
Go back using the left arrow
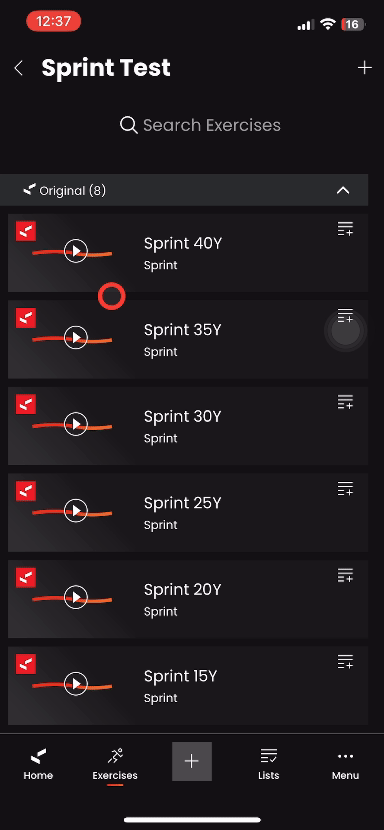point(19,68)
